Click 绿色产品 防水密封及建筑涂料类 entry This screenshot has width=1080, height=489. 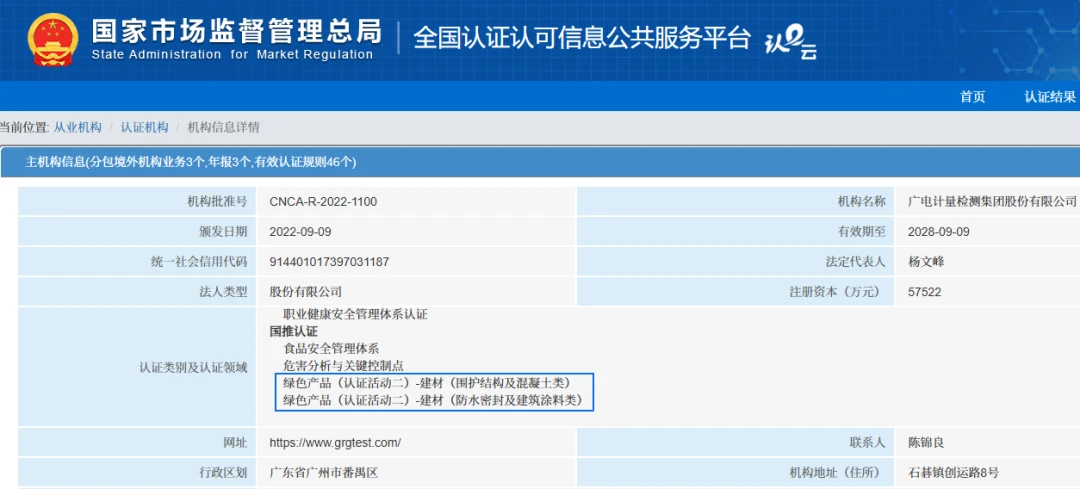pos(433,400)
